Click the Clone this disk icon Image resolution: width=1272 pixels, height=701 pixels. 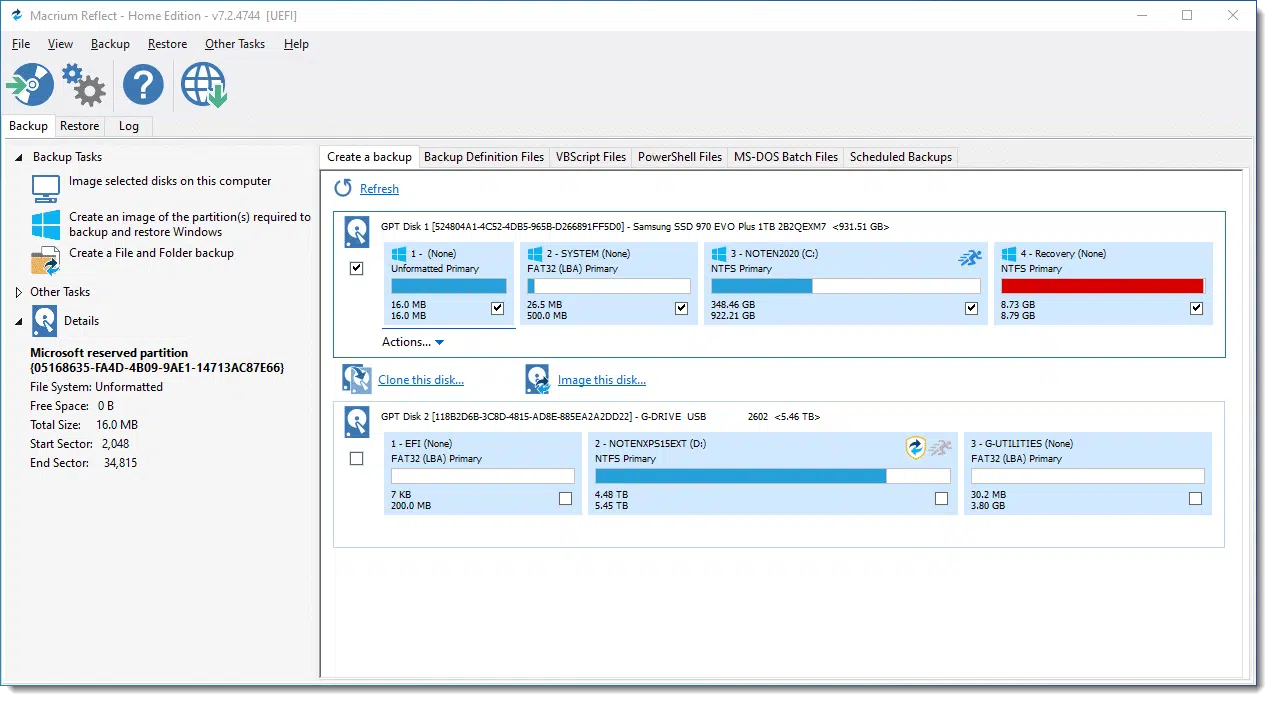[357, 379]
